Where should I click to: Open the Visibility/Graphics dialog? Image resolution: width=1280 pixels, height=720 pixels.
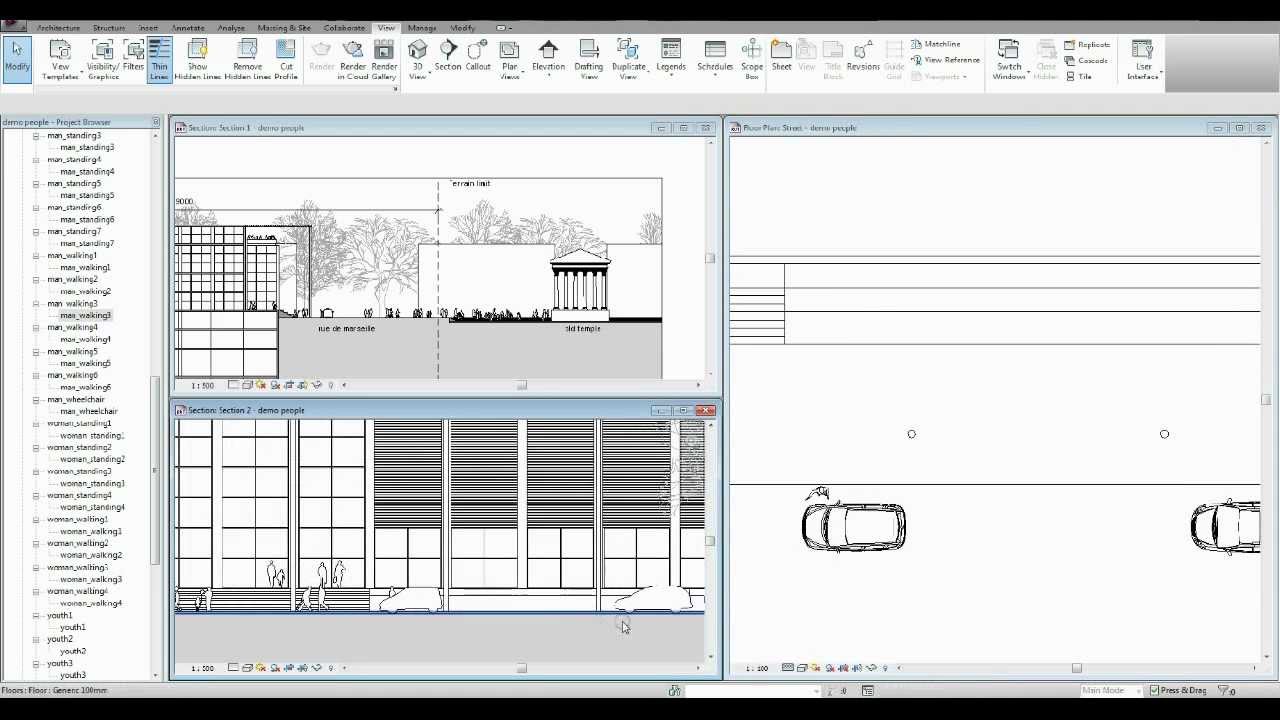103,59
